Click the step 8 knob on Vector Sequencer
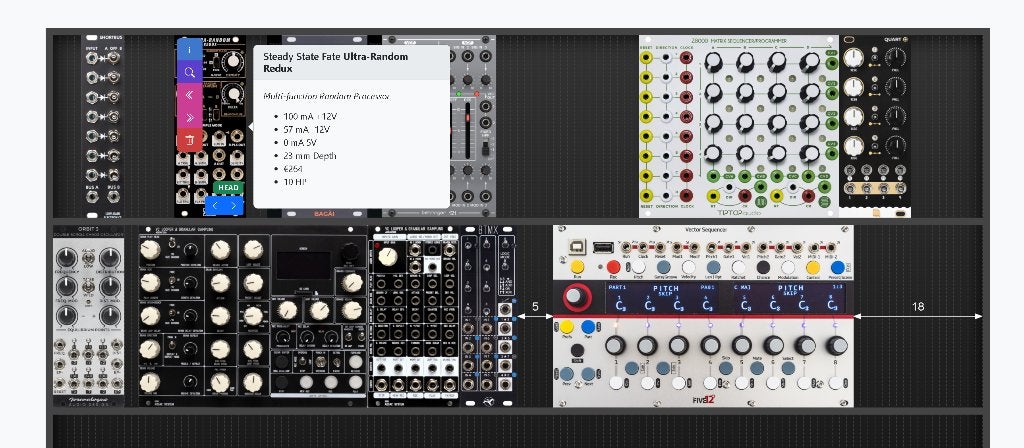Viewport: 1024px width, 448px height. [x=837, y=345]
